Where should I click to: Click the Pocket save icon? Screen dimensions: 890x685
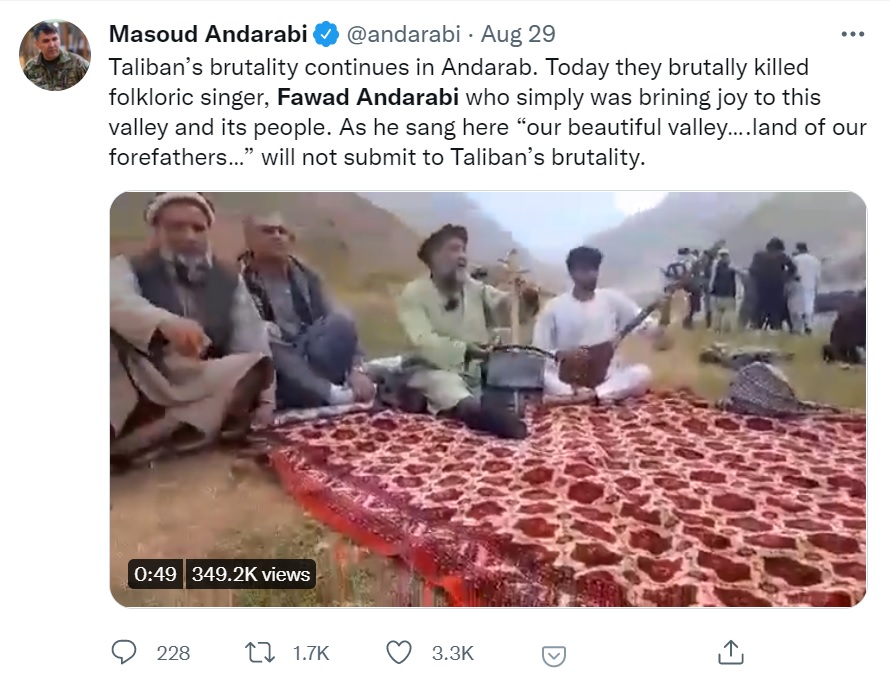click(553, 656)
